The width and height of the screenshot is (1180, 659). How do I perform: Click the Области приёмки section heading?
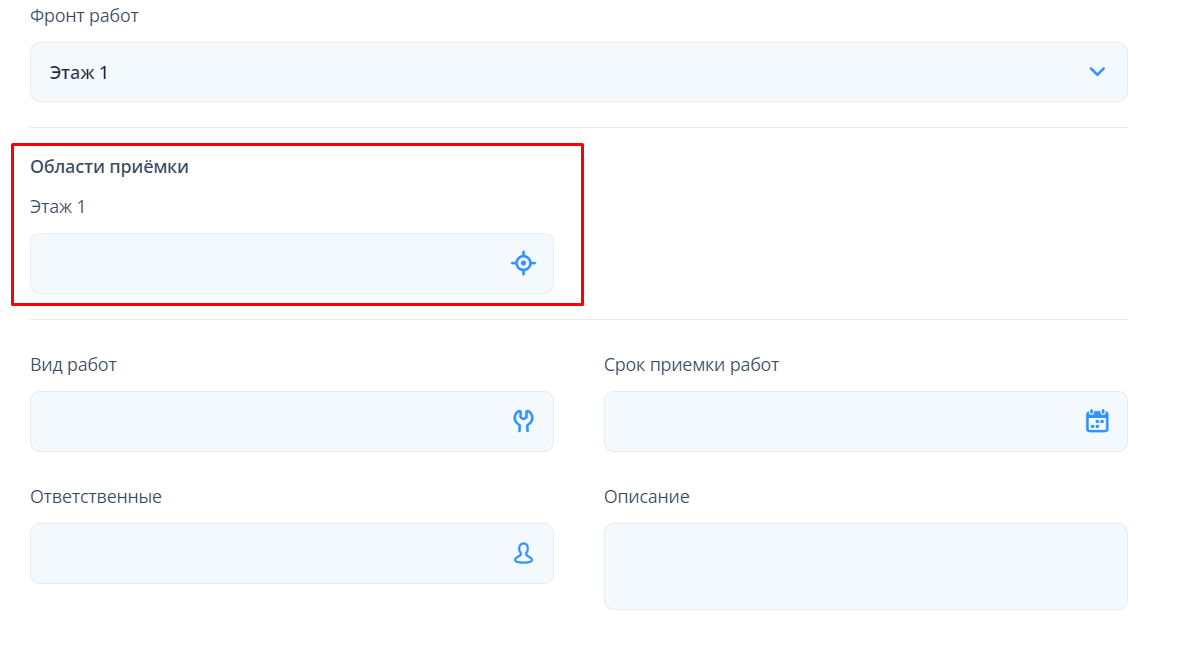tap(109, 167)
